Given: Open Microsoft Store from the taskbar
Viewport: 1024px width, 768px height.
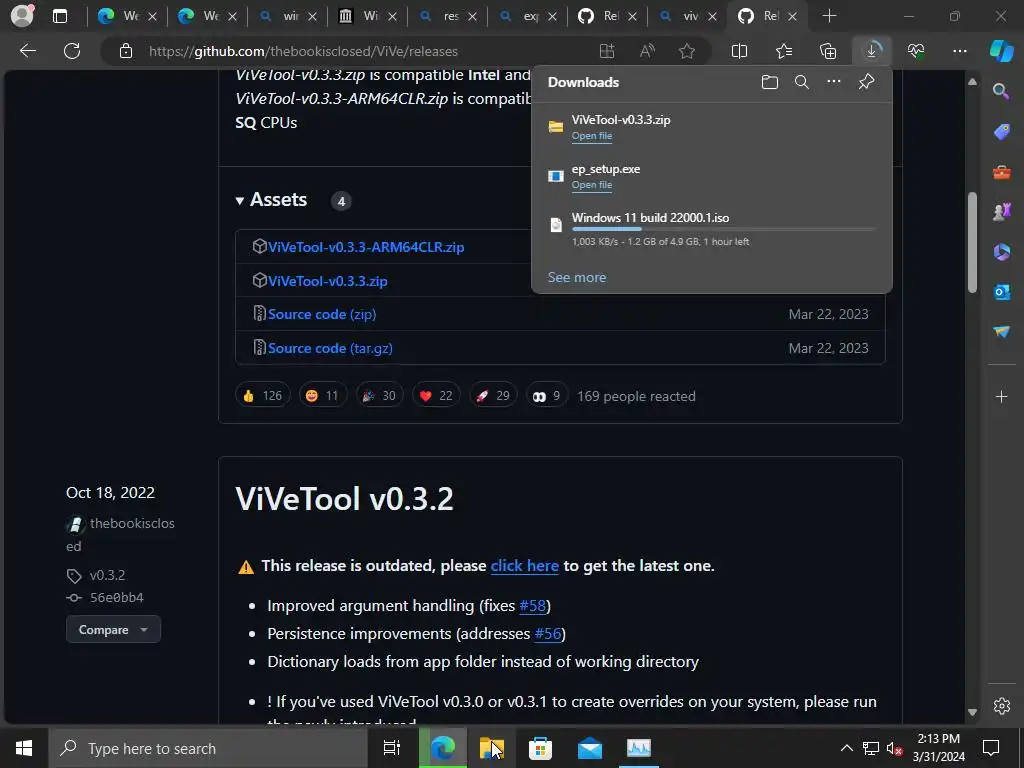Looking at the screenshot, I should coord(540,748).
